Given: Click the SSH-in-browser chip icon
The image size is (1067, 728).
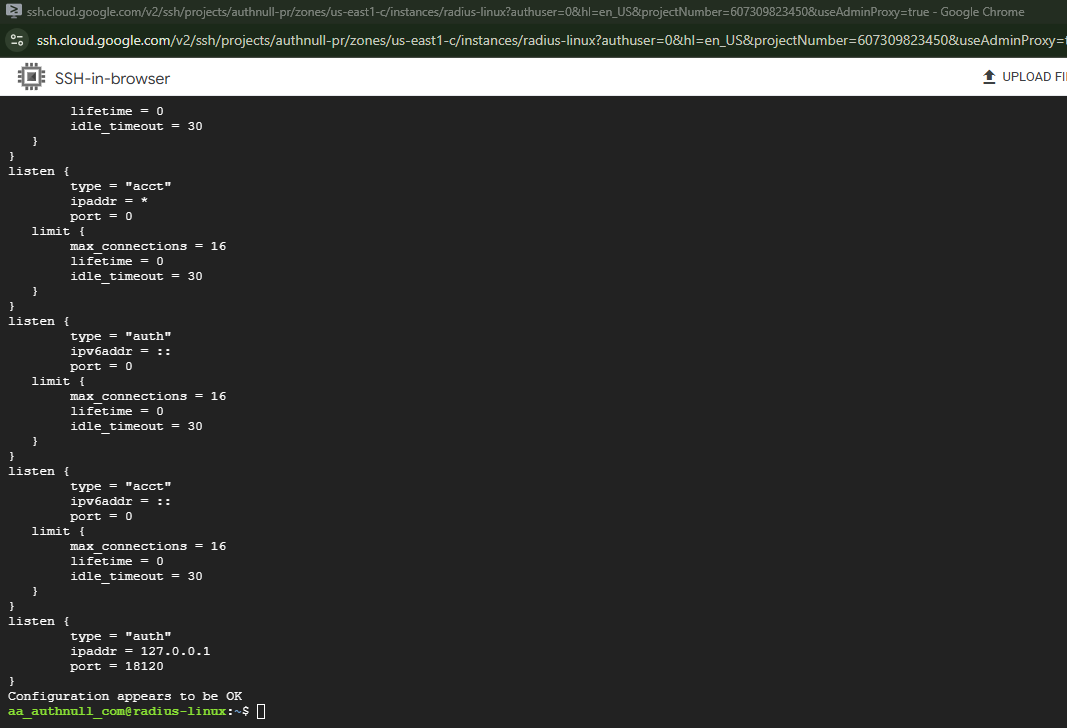Looking at the screenshot, I should [30, 76].
